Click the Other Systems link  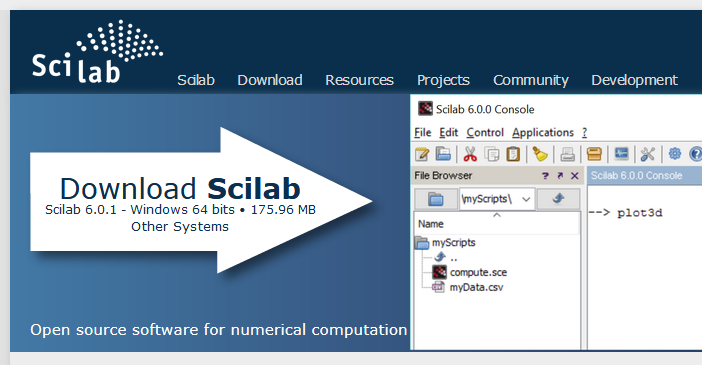pos(180,227)
